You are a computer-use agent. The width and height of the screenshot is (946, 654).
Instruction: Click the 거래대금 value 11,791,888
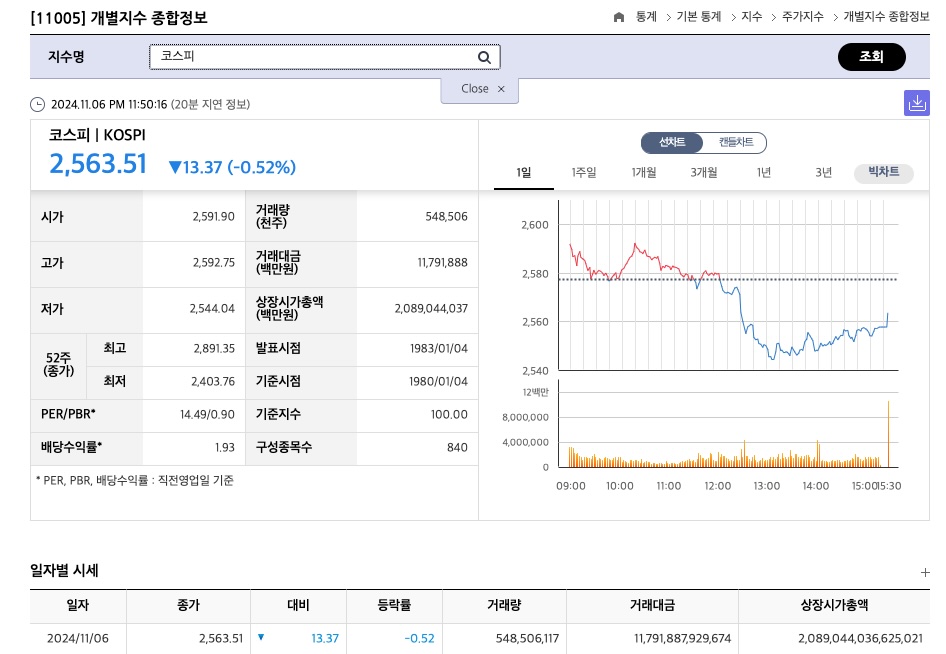coord(443,262)
